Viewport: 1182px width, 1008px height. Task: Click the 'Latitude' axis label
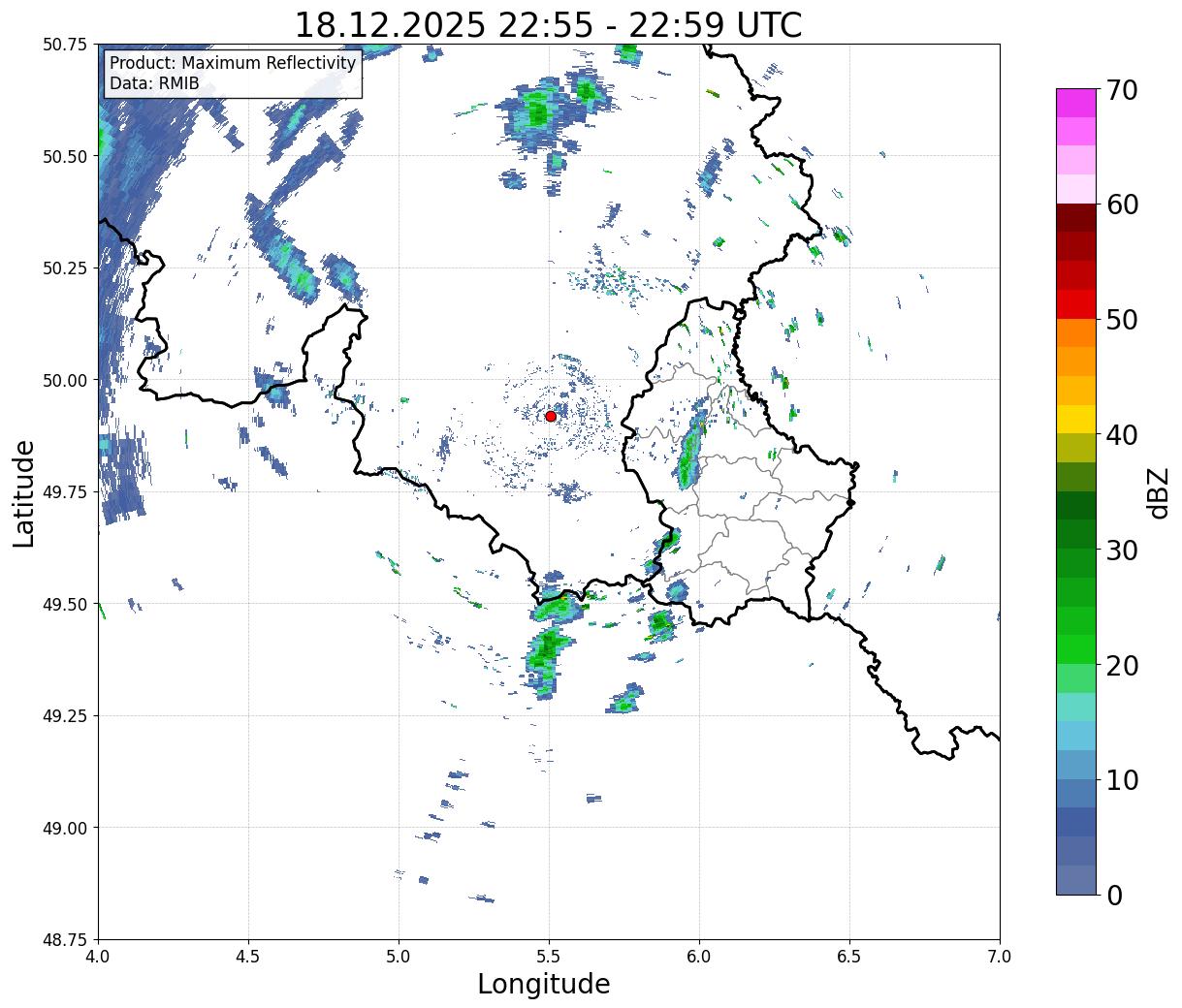[x=24, y=492]
